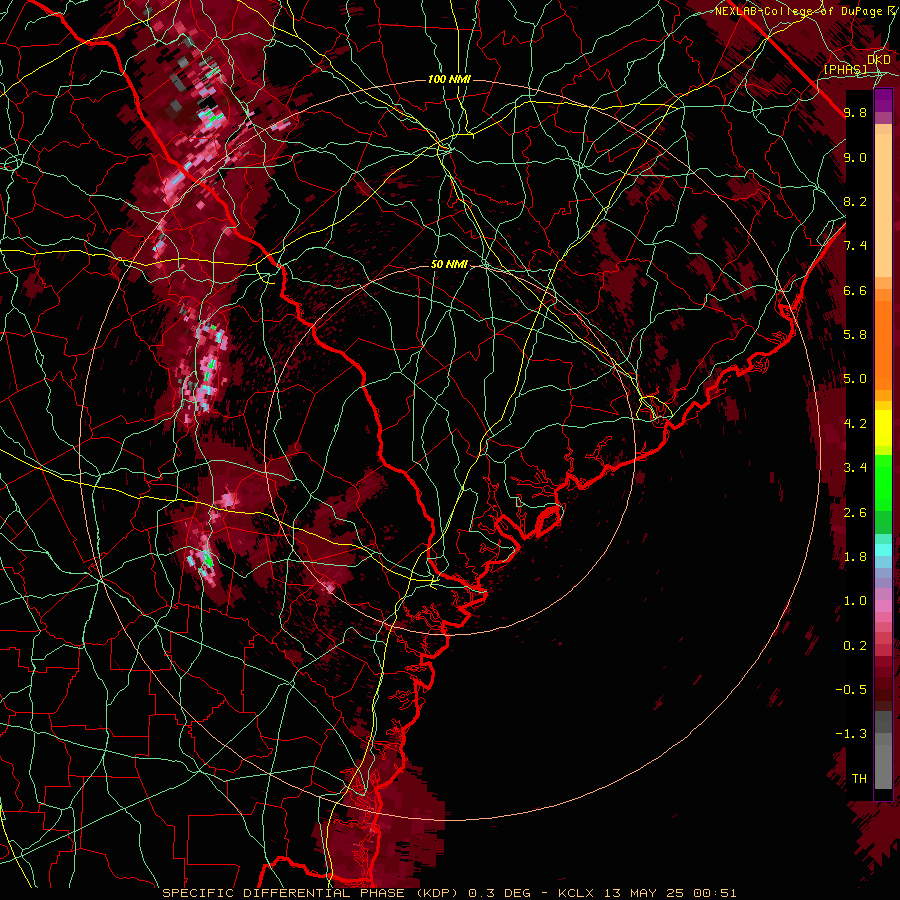Pick the pale peach segment of the color scale
900x900 pixels.
(x=883, y=205)
